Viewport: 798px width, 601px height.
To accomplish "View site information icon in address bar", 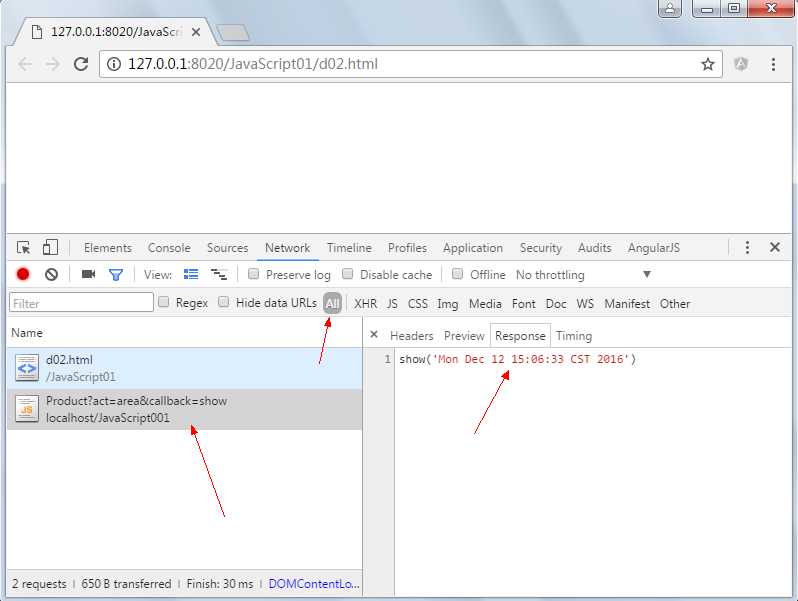I will point(114,64).
